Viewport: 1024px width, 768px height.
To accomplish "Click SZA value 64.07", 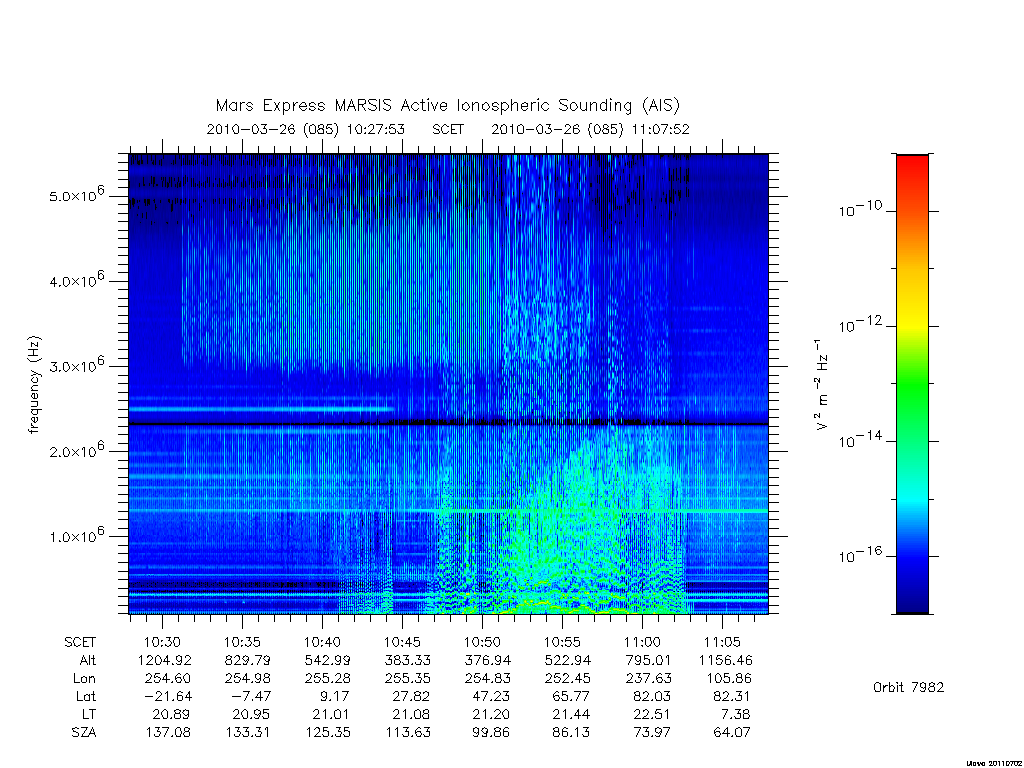I will (x=731, y=733).
